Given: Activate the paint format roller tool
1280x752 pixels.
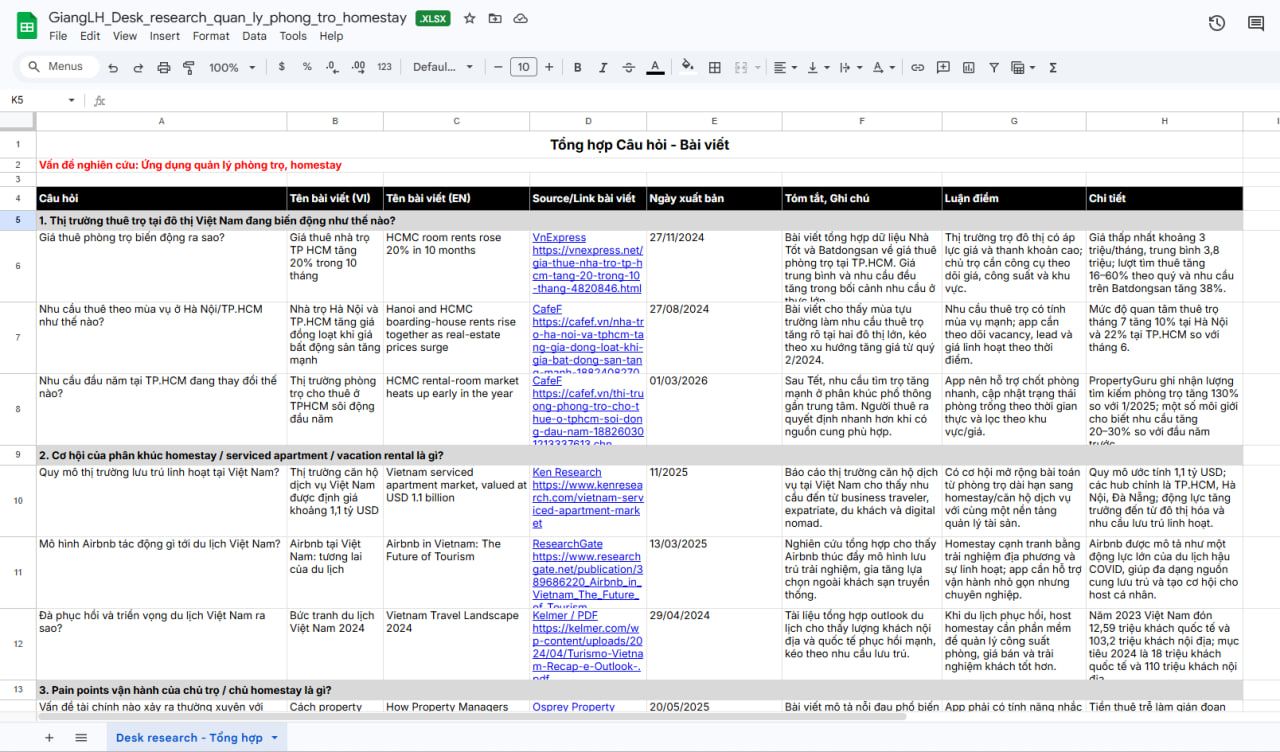Looking at the screenshot, I should pyautogui.click(x=189, y=67).
